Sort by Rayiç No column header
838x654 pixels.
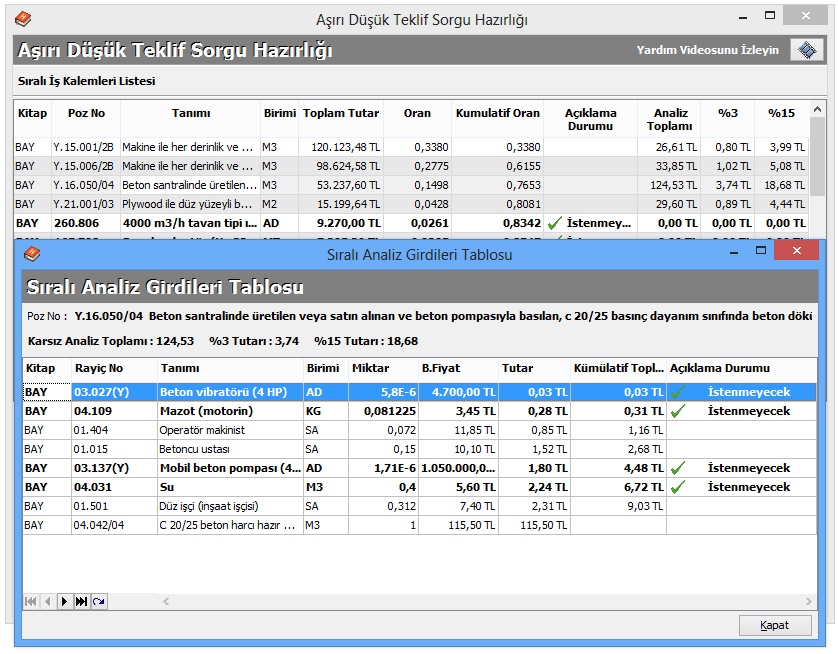tap(99, 368)
